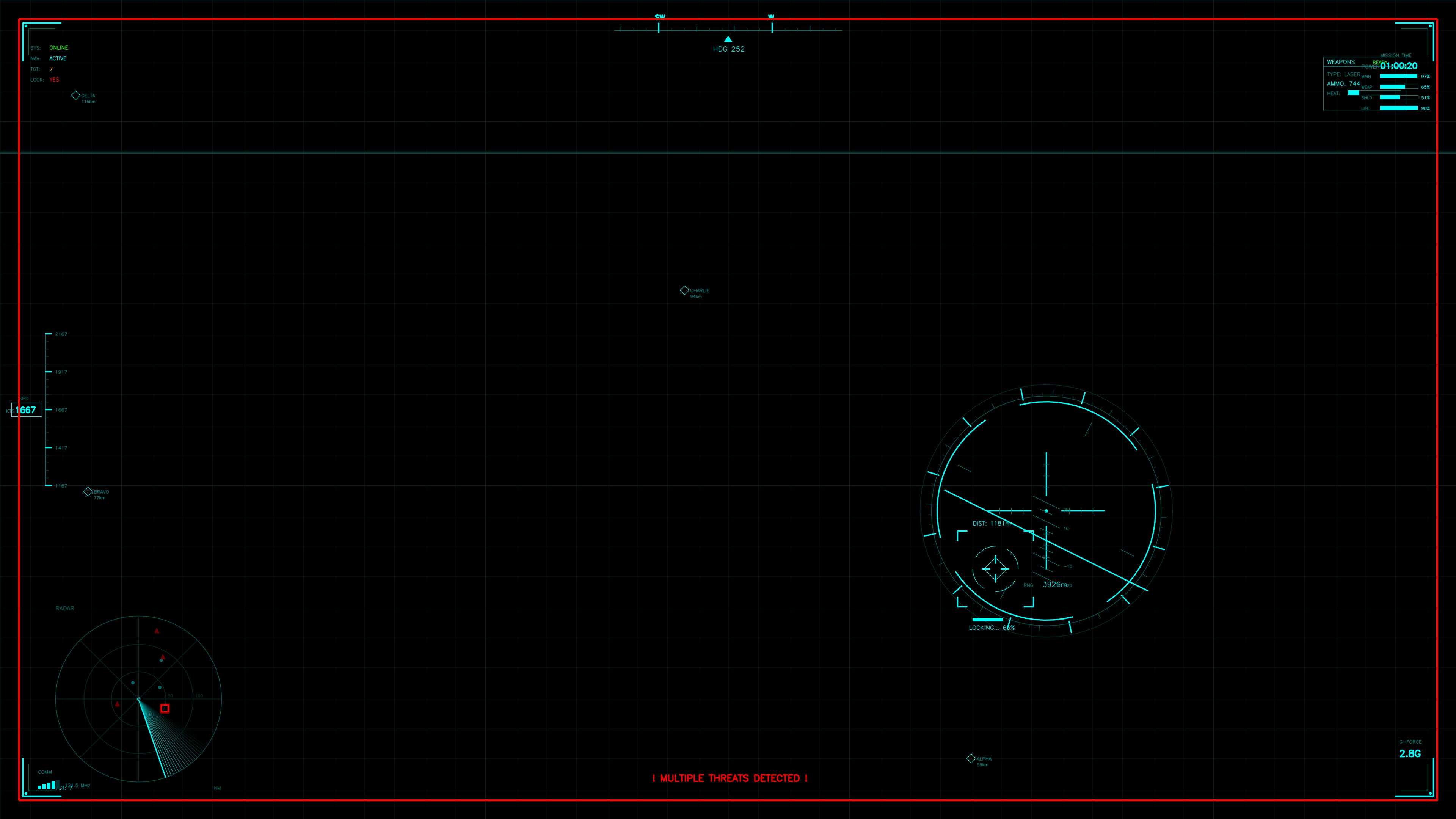Expand the RADAR display panel
This screenshot has width=1456, height=819.
pos(65,608)
